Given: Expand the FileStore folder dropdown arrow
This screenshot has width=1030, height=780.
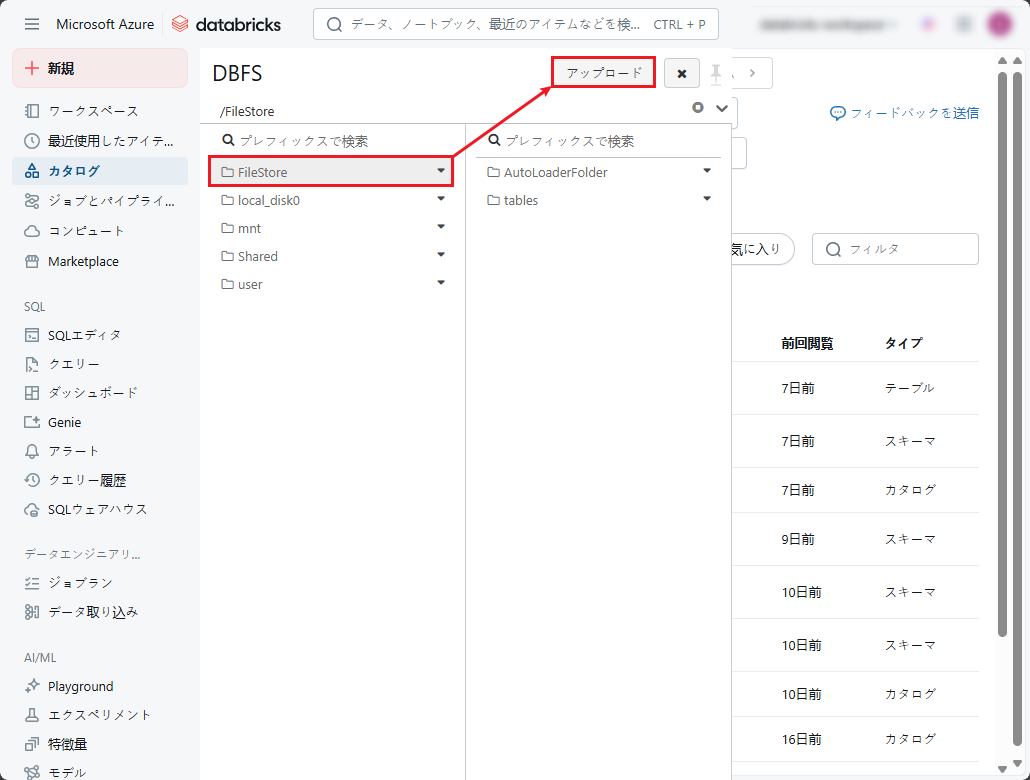Looking at the screenshot, I should click(441, 171).
